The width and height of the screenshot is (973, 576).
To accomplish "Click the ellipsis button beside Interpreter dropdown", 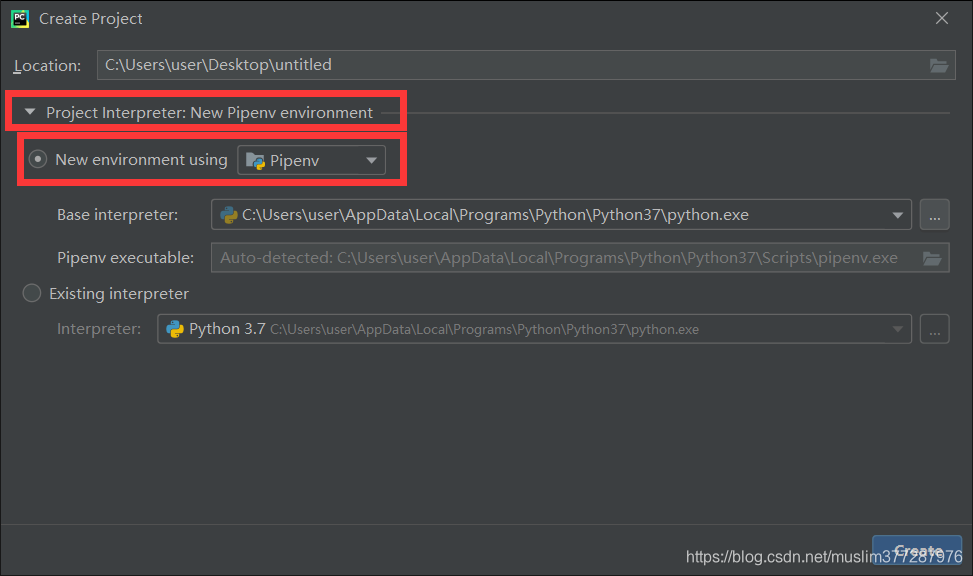I will pyautogui.click(x=935, y=329).
